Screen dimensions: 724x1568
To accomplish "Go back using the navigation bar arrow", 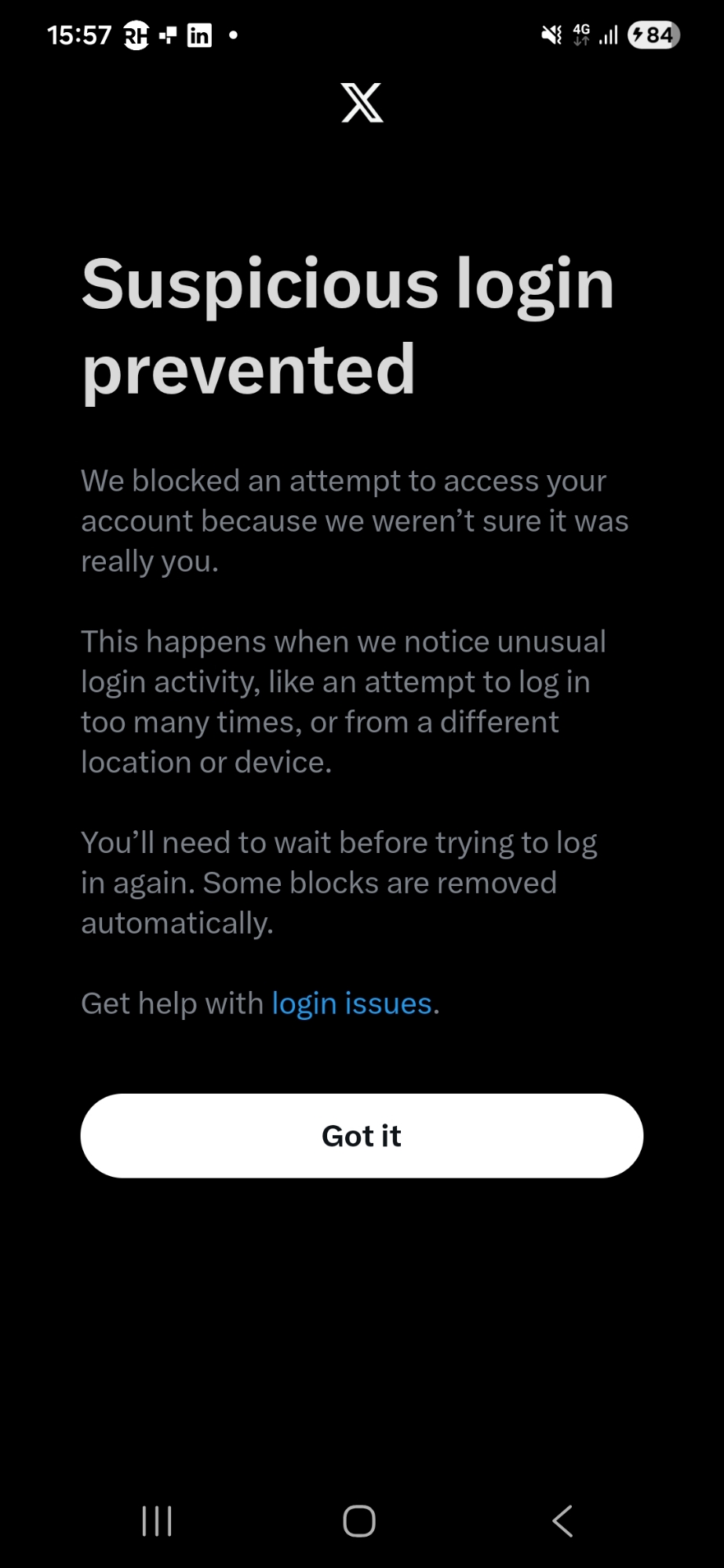I will [x=562, y=1521].
